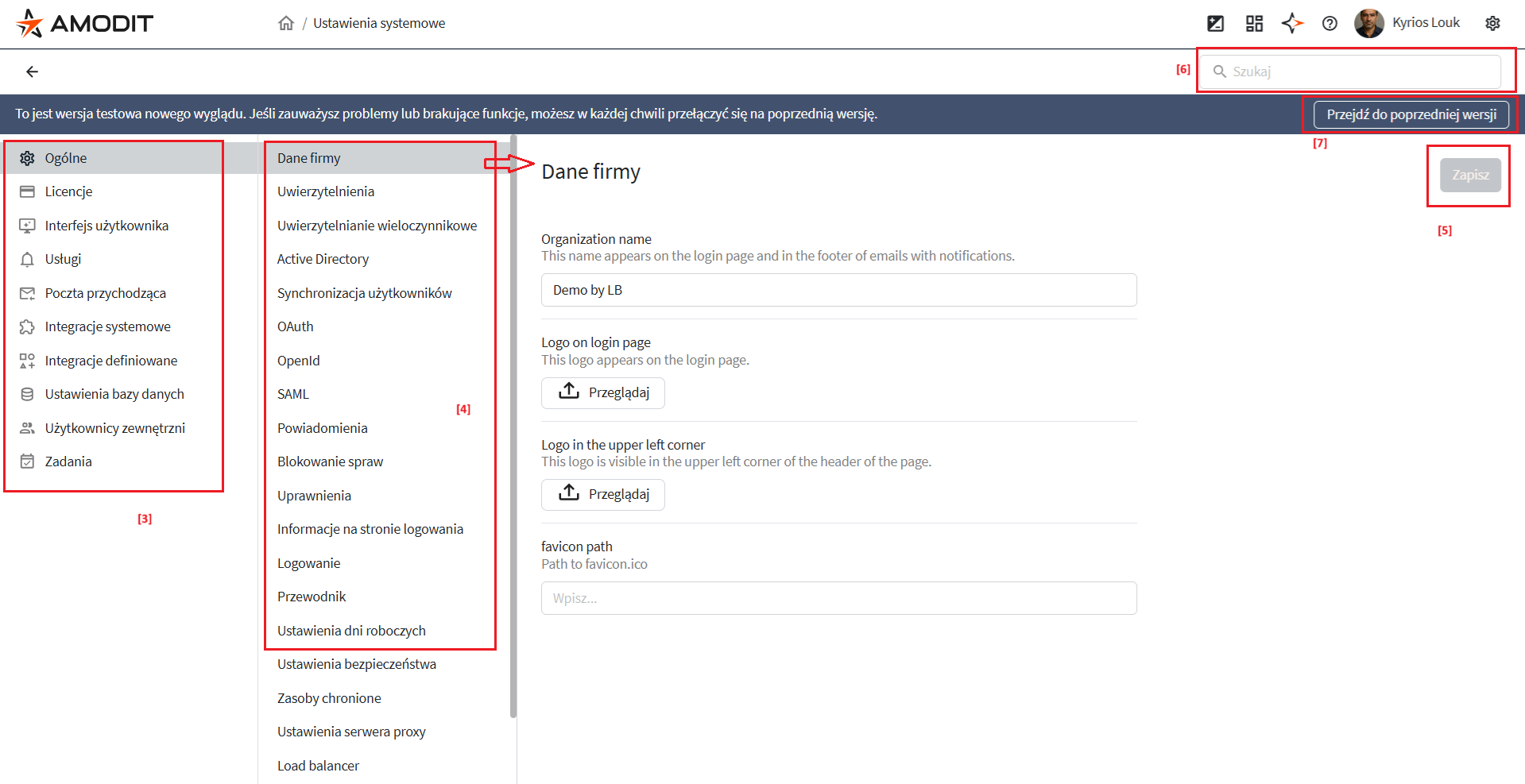1525x784 pixels.
Task: Click the Kyrios Louk user avatar
Action: click(x=1368, y=23)
